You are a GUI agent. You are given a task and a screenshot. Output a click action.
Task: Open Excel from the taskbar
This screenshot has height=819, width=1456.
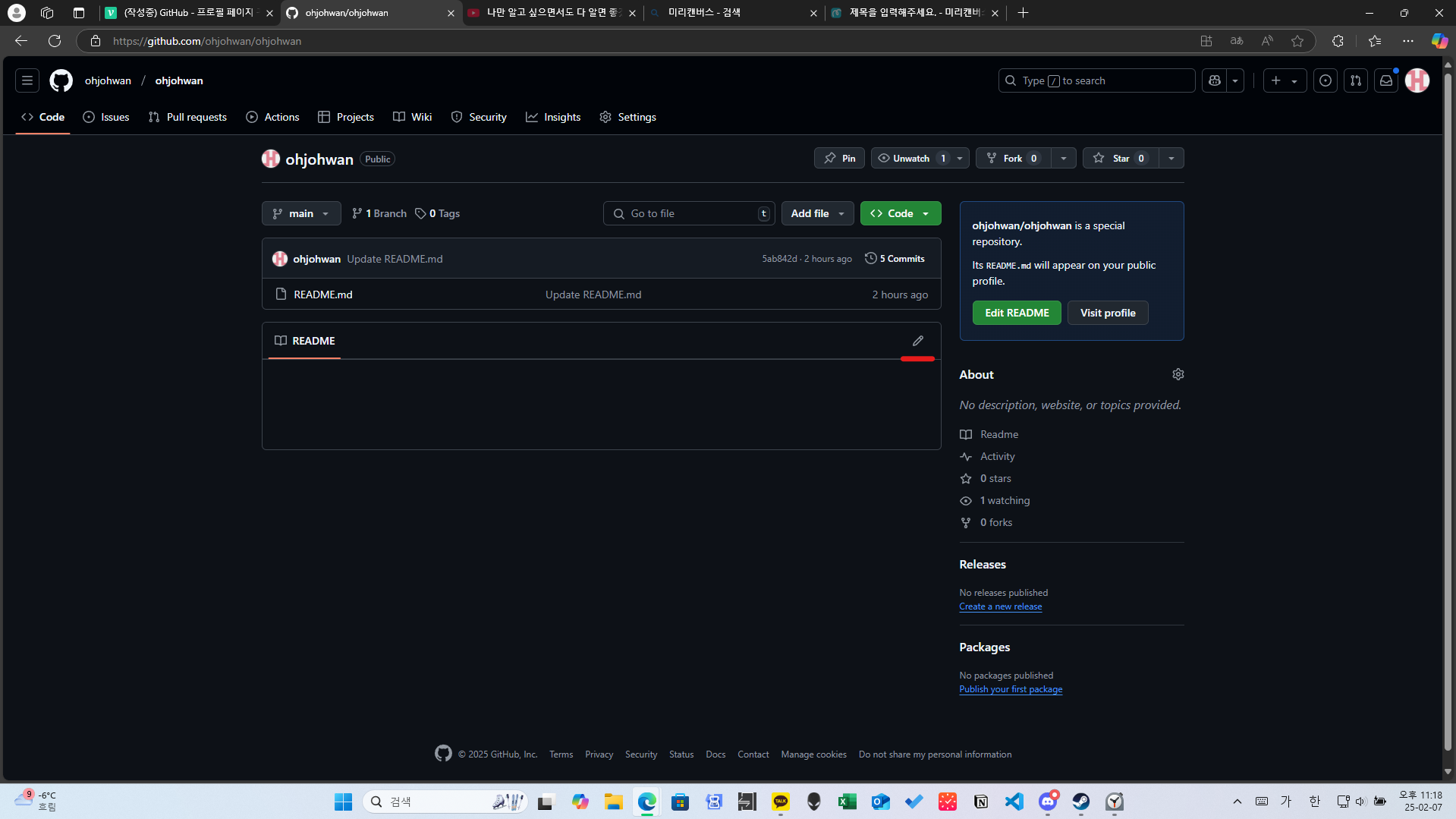(847, 802)
